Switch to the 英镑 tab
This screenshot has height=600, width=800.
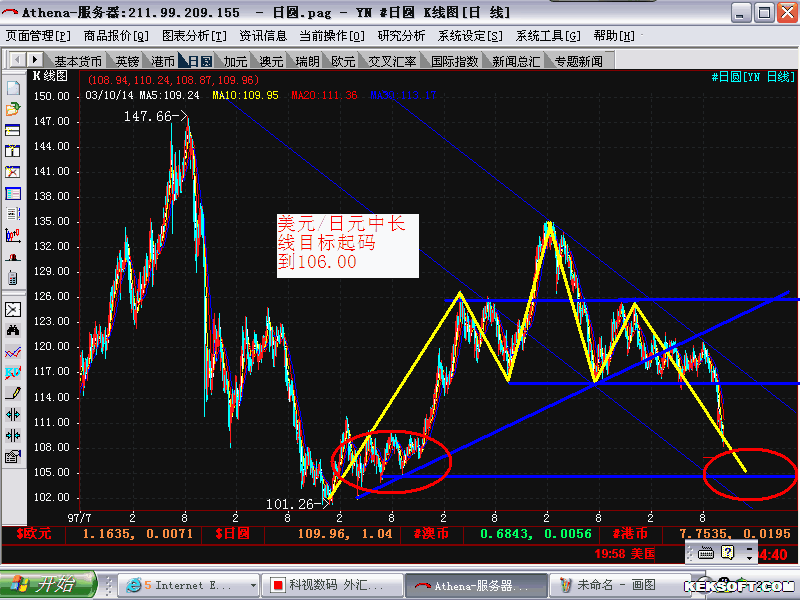[127, 61]
